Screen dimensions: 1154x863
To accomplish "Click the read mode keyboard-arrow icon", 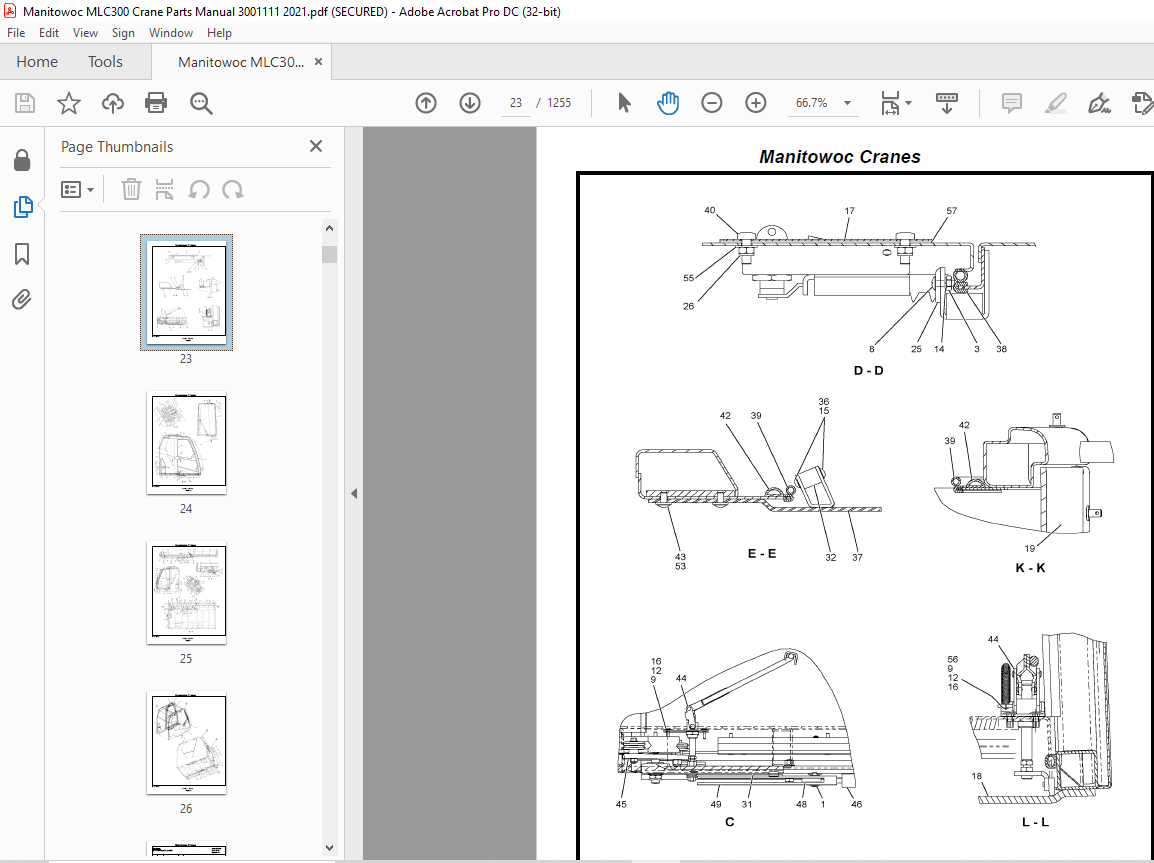I will pos(946,103).
